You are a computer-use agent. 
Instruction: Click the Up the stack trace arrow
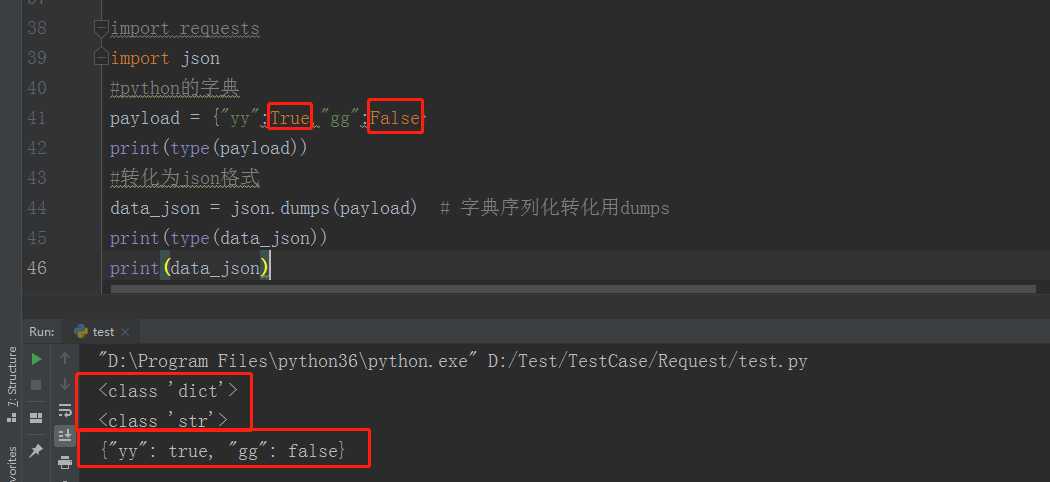(65, 359)
